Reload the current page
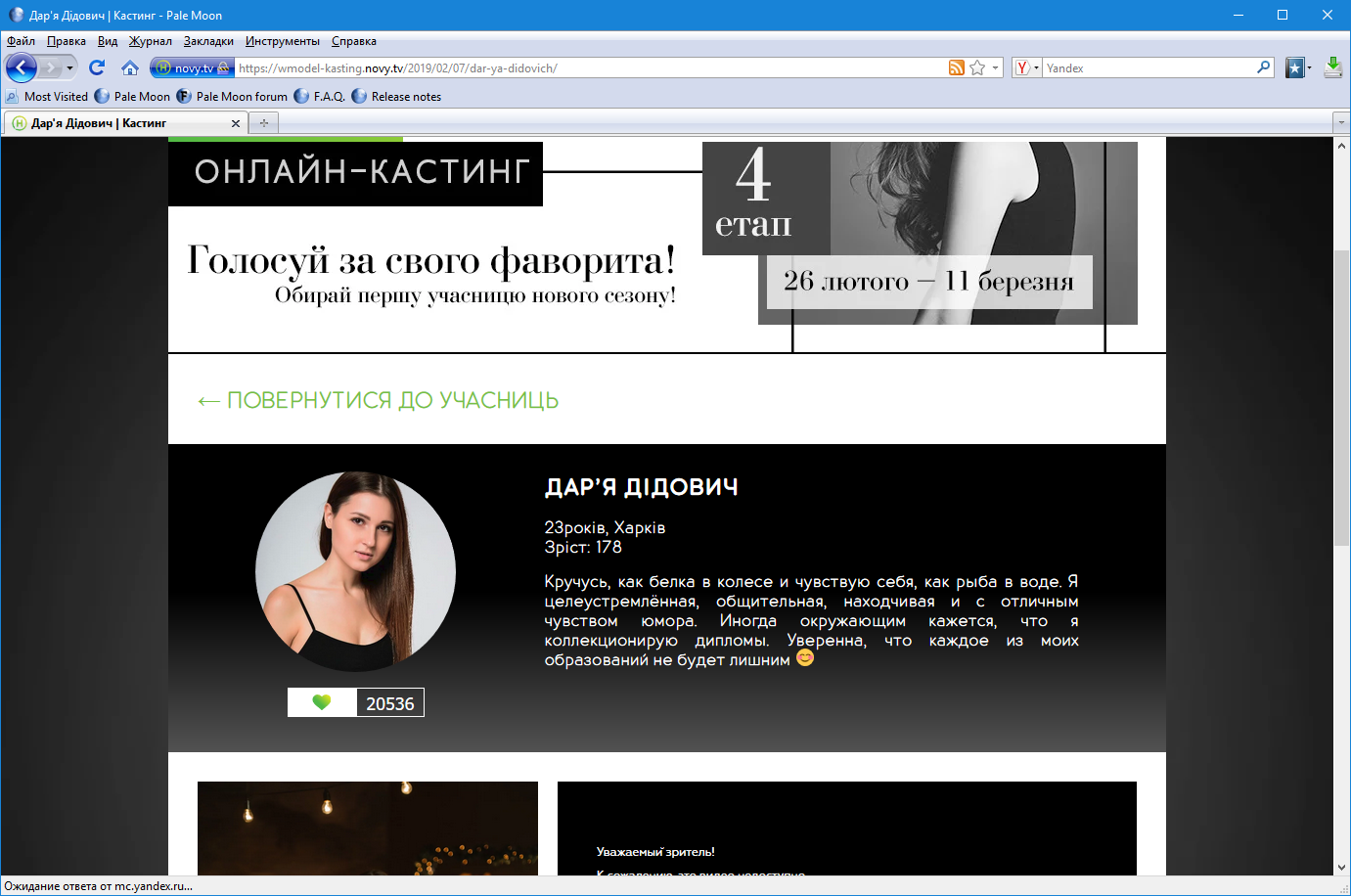 [x=97, y=67]
